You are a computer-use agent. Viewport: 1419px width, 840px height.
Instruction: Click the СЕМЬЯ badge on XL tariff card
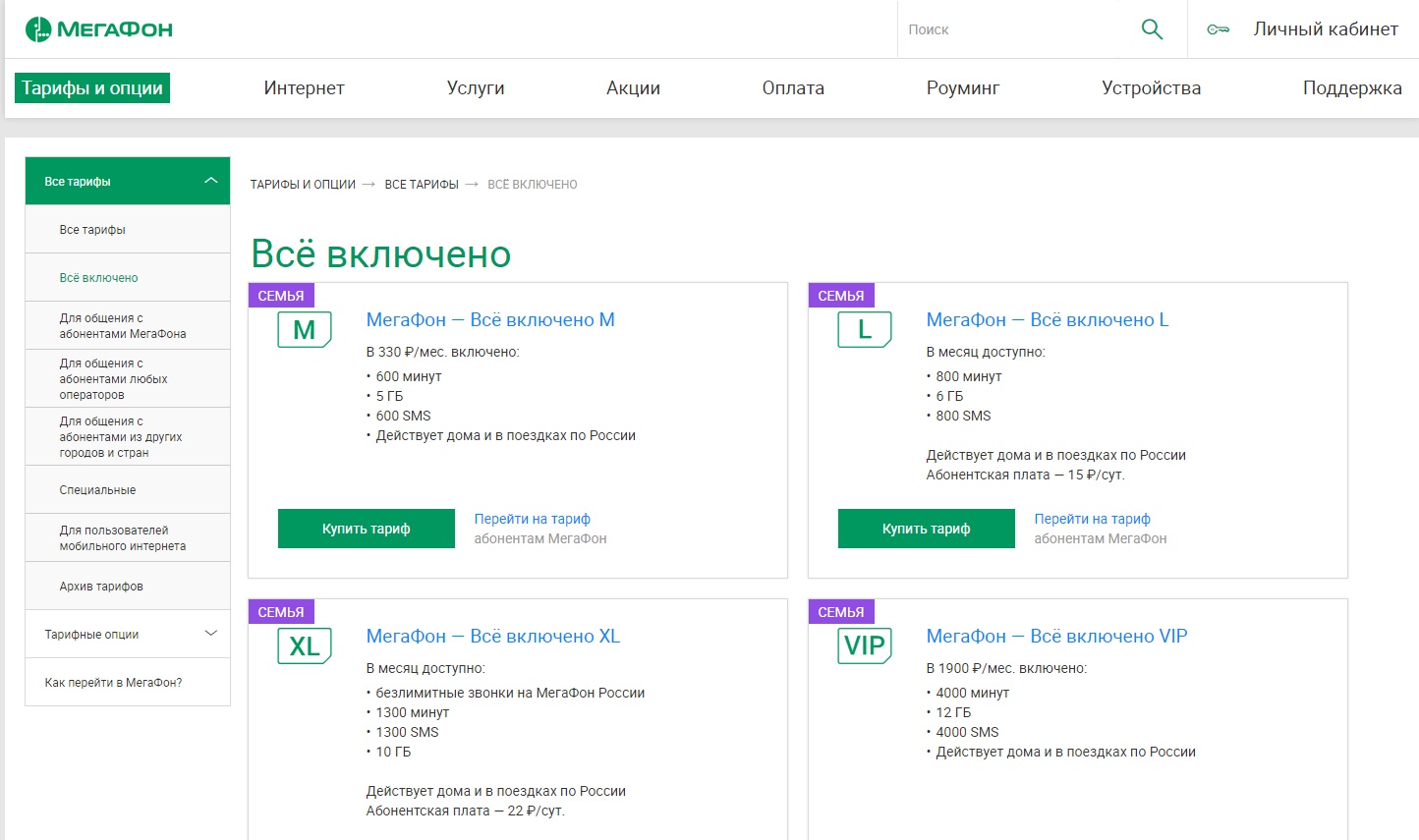click(x=281, y=612)
